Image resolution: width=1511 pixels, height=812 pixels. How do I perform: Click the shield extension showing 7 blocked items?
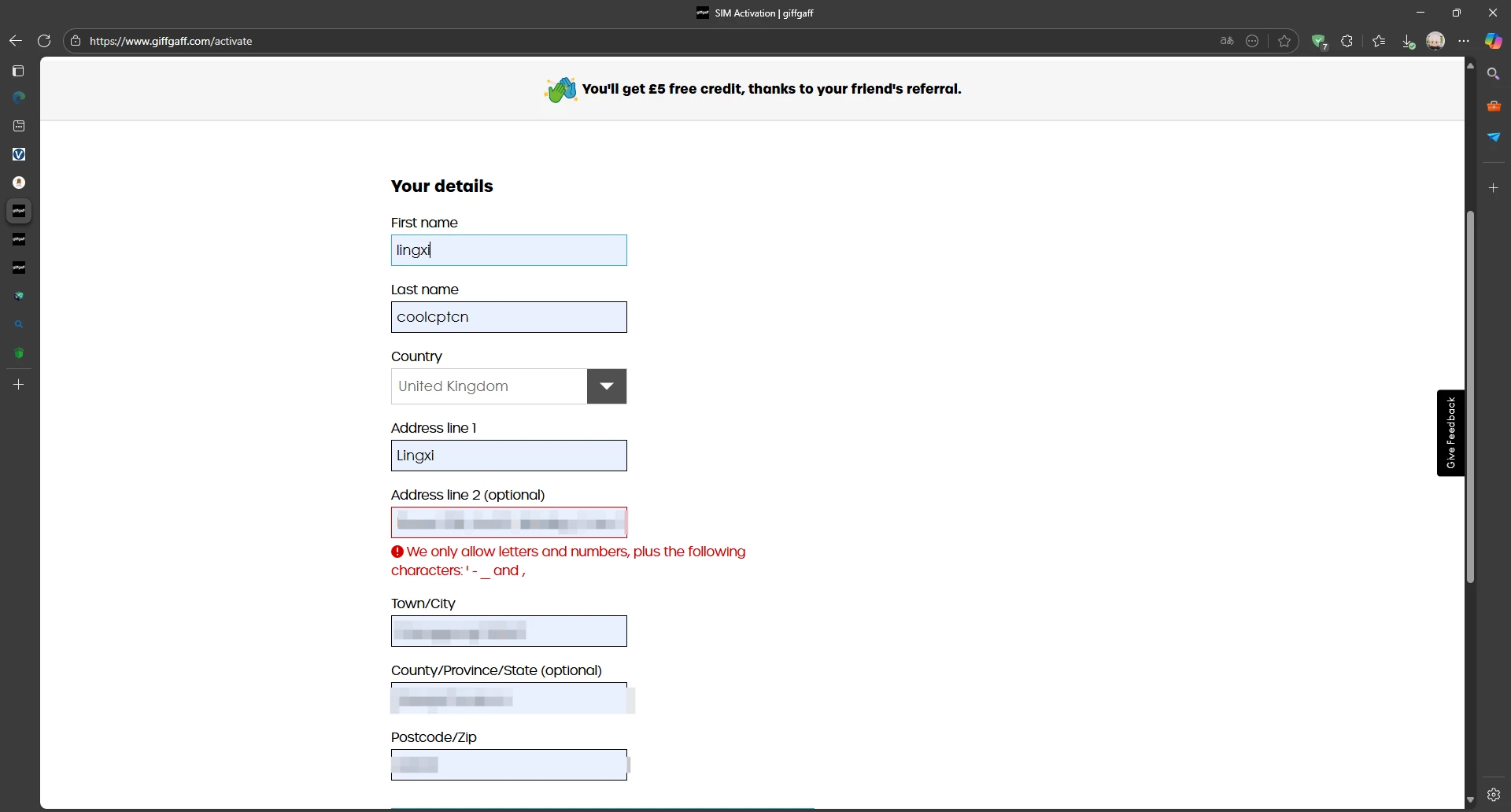coord(1321,41)
